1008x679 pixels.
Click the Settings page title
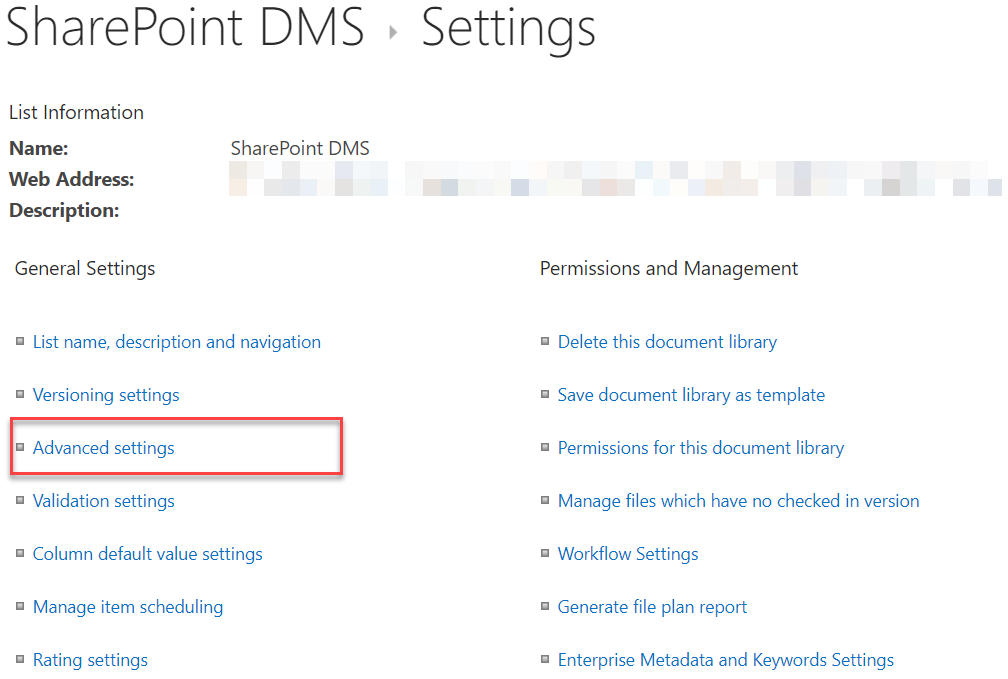point(508,30)
